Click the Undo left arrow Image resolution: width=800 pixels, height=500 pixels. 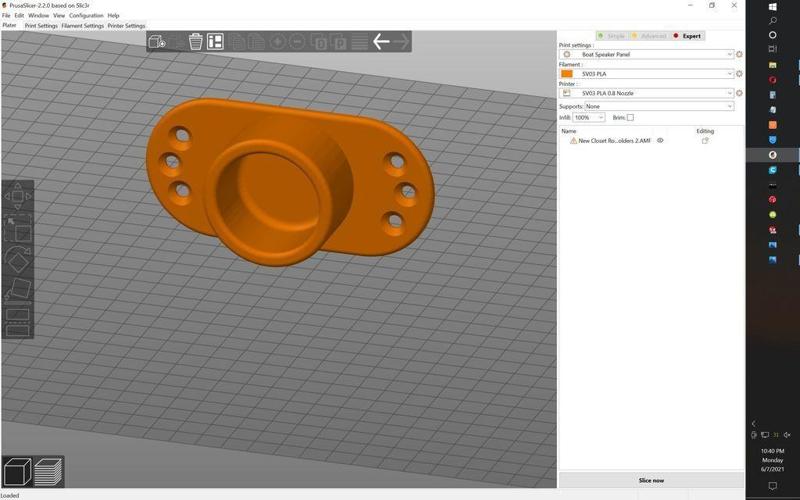381,41
